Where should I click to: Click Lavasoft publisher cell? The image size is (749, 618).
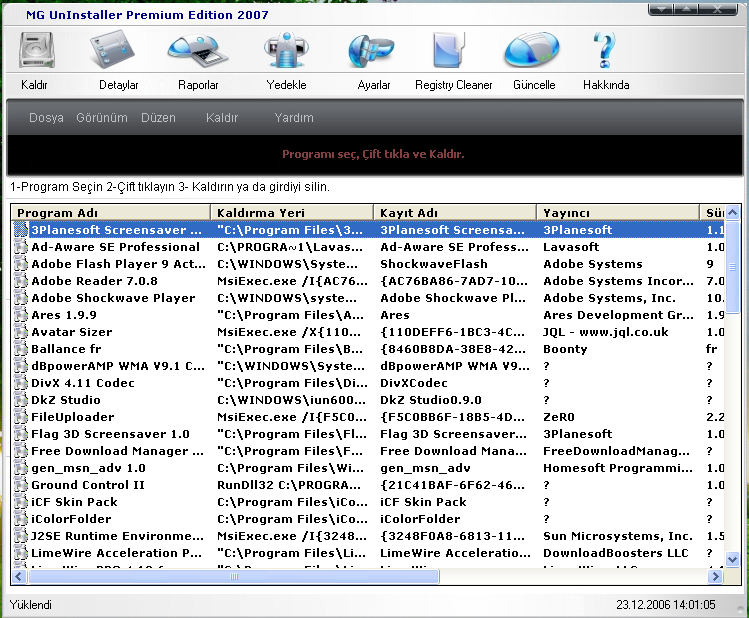click(571, 247)
